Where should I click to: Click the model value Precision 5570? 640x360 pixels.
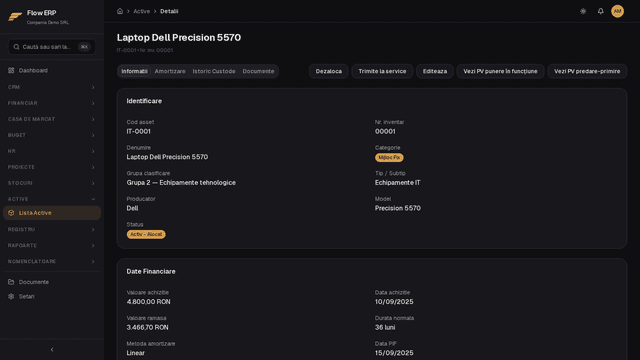point(398,208)
